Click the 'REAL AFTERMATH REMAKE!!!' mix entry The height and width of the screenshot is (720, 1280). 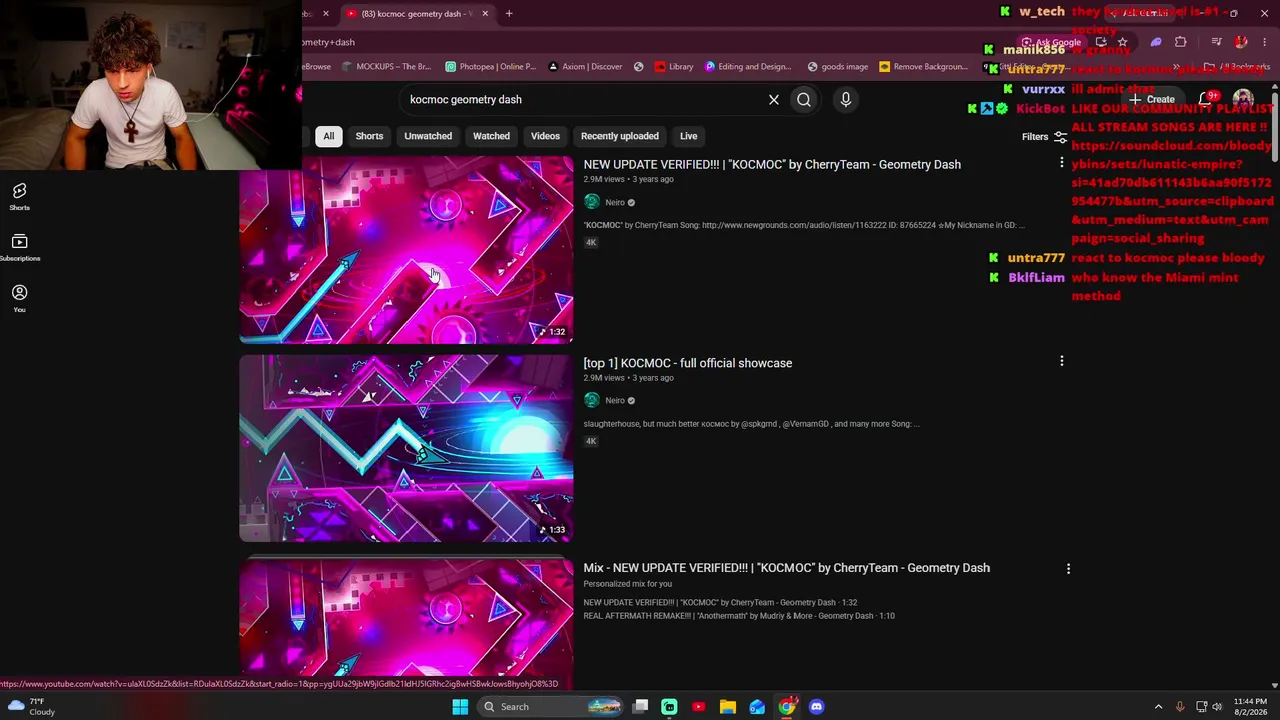pyautogui.click(x=739, y=616)
